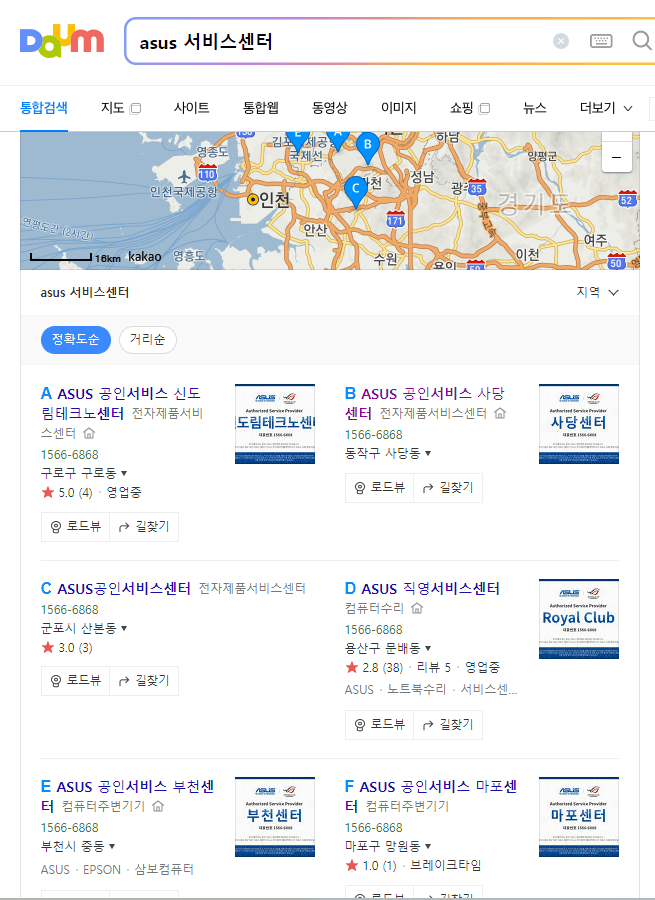Open ASUS 공인서비스 부천센터 link
The height and width of the screenshot is (900, 655).
pos(127,796)
